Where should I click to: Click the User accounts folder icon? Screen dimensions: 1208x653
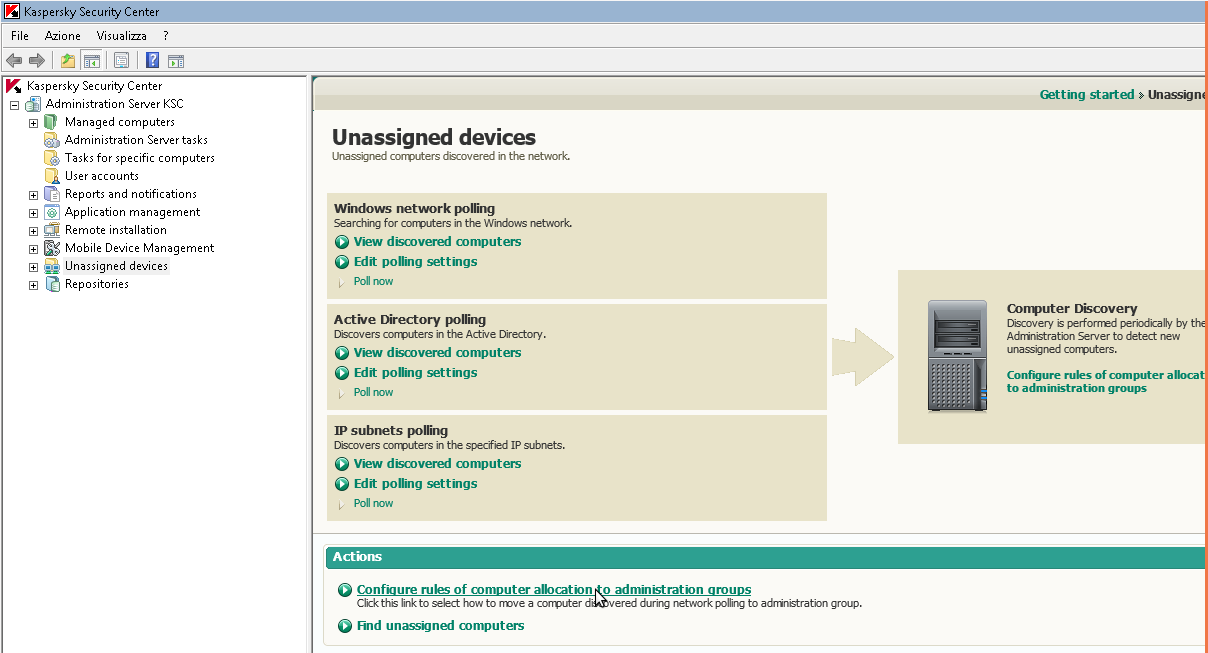(x=51, y=176)
